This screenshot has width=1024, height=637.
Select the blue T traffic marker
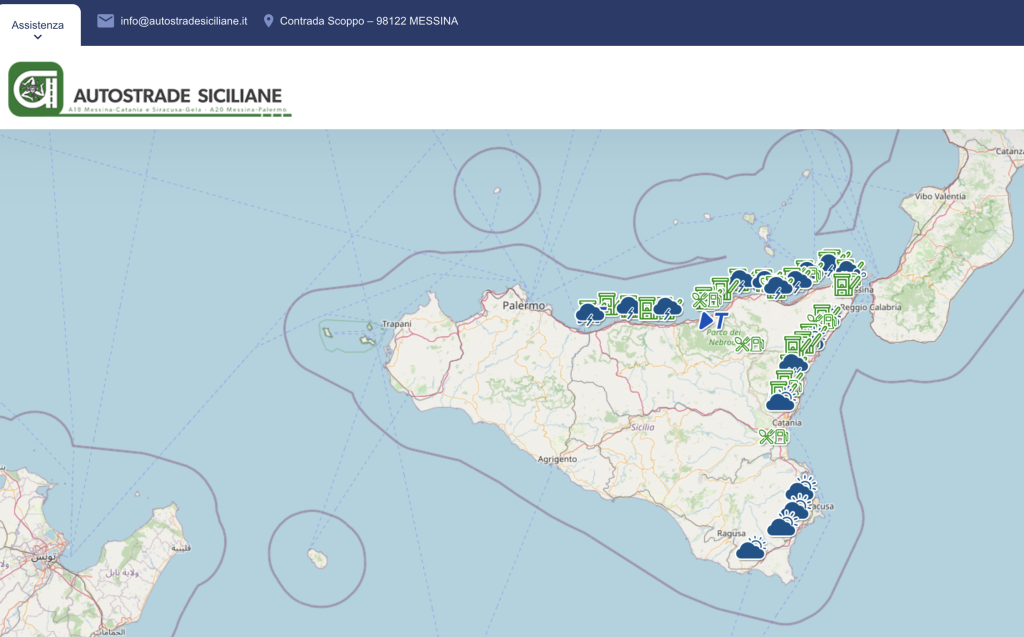(713, 321)
